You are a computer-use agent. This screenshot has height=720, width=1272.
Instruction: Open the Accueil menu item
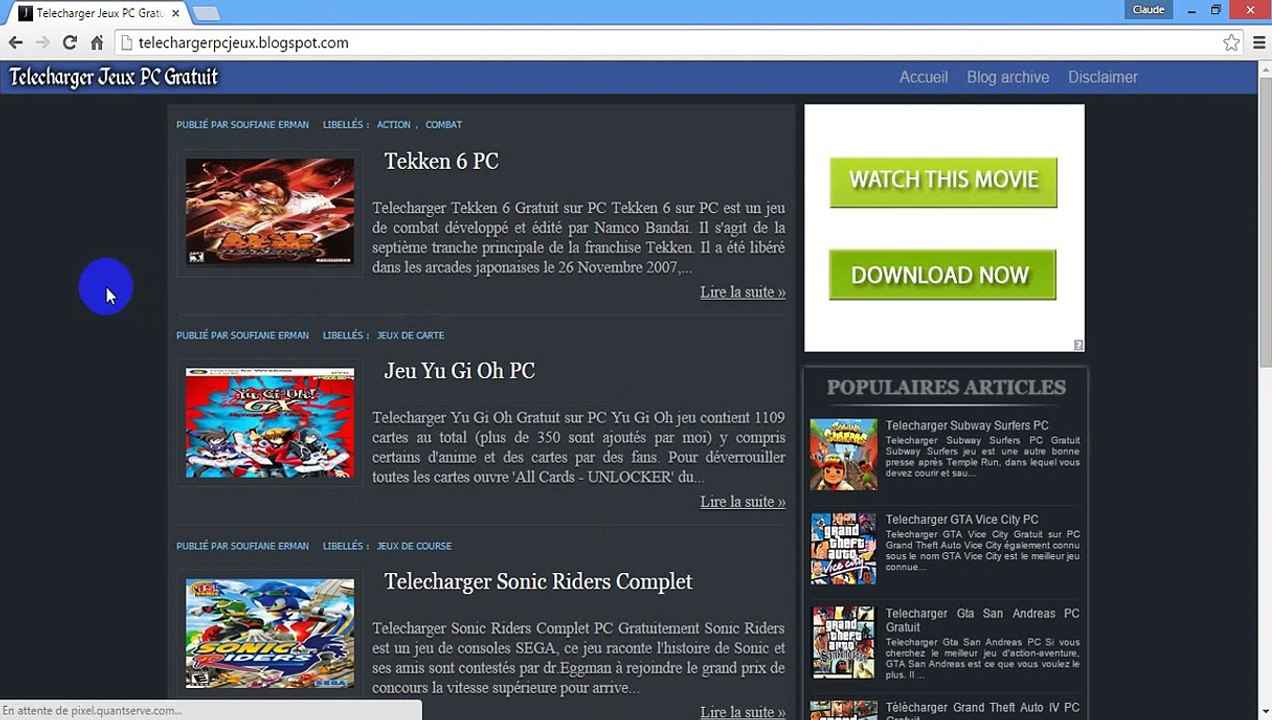pos(923,77)
